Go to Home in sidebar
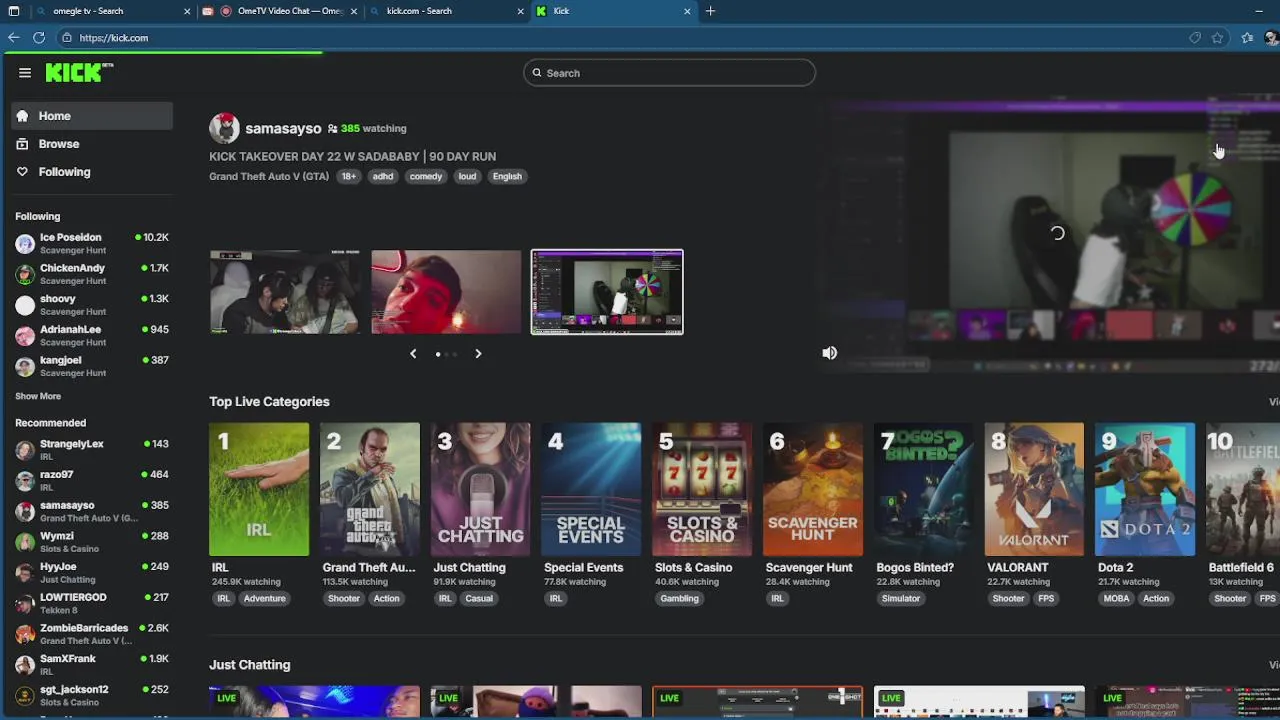 pyautogui.click(x=92, y=116)
